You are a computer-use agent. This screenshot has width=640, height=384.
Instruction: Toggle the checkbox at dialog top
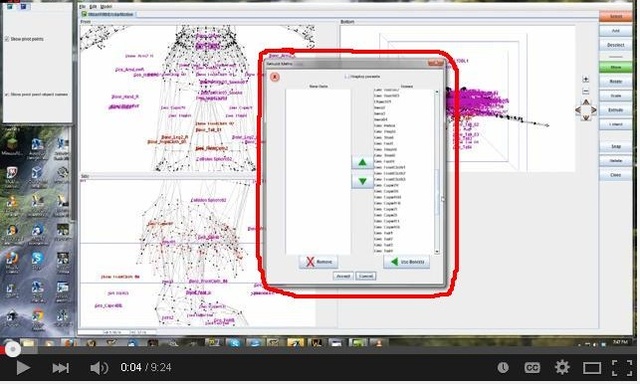347,76
